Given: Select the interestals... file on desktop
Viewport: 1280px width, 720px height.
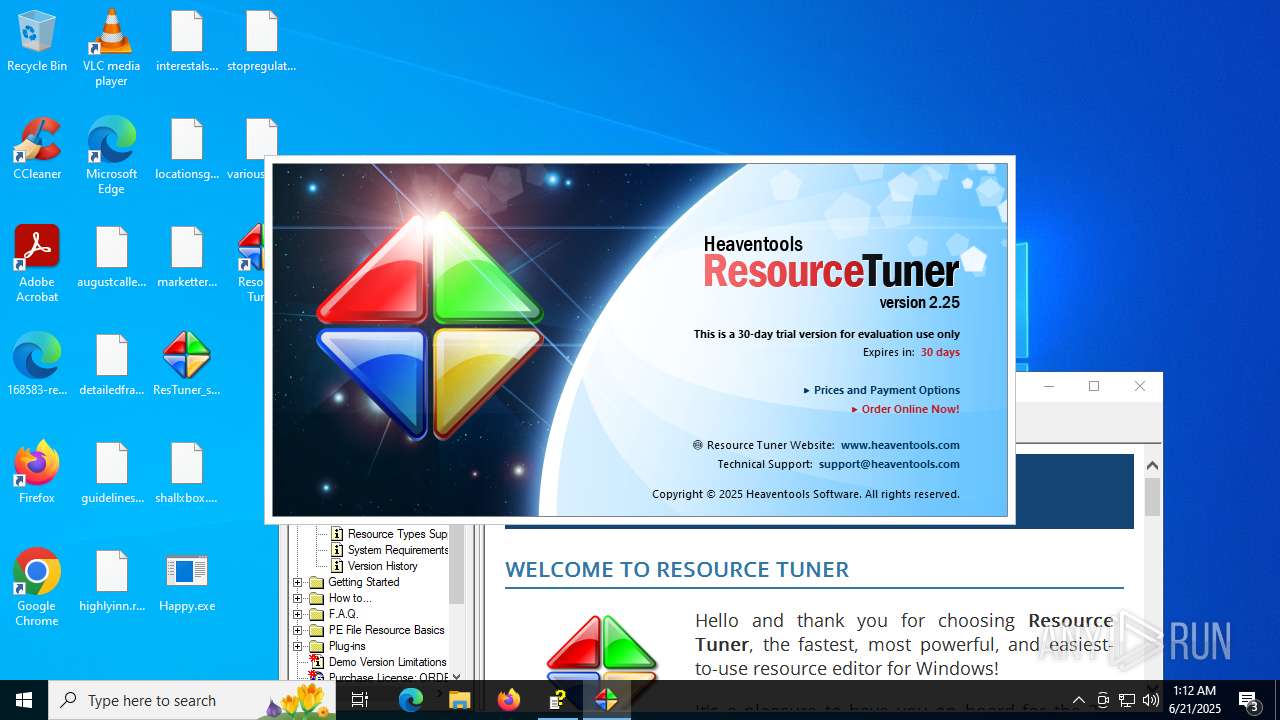Looking at the screenshot, I should click(x=187, y=42).
